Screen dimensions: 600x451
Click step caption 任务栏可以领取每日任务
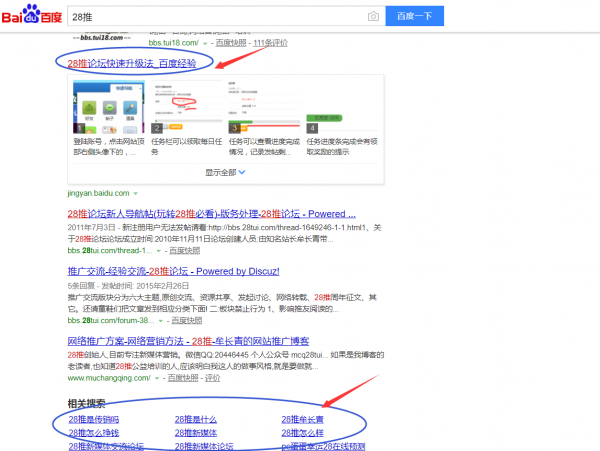[187, 147]
